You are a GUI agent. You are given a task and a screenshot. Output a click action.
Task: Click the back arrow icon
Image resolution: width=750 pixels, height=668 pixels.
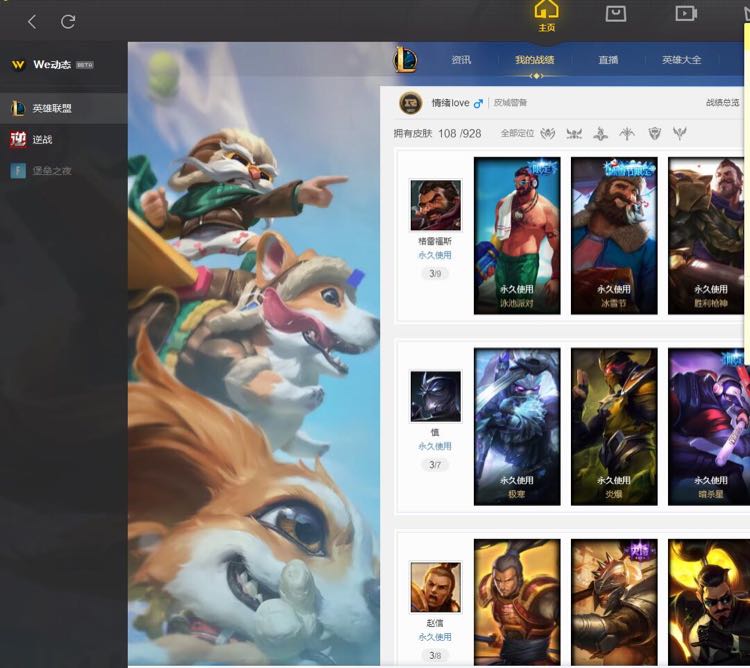coord(32,21)
